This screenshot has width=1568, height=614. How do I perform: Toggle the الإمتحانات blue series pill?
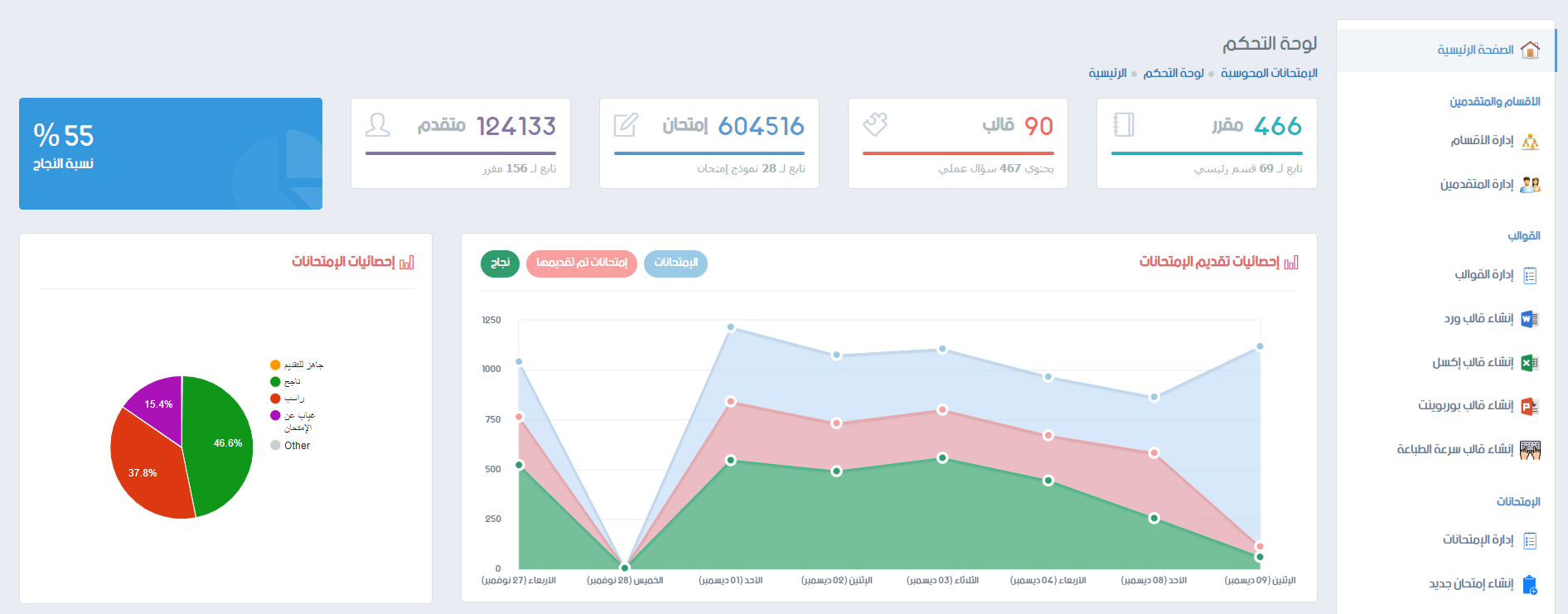pos(675,263)
